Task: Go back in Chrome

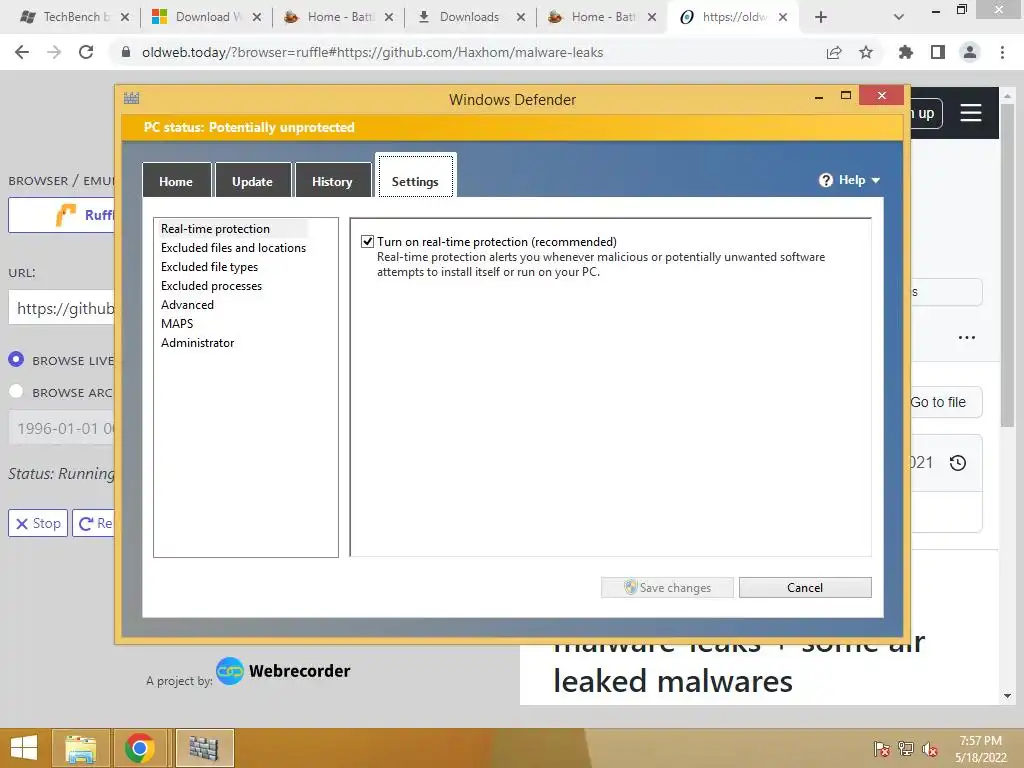Action: click(22, 52)
